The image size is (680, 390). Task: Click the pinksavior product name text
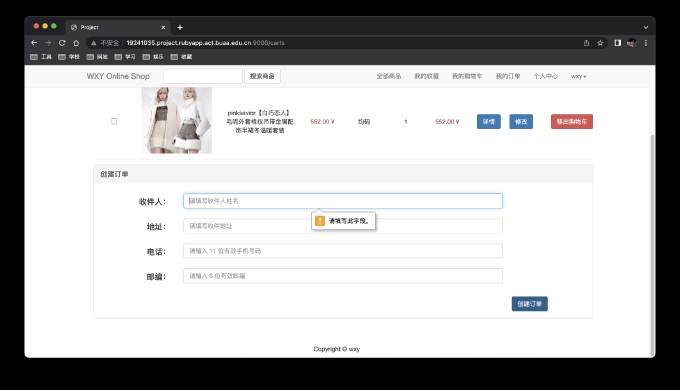(x=260, y=121)
